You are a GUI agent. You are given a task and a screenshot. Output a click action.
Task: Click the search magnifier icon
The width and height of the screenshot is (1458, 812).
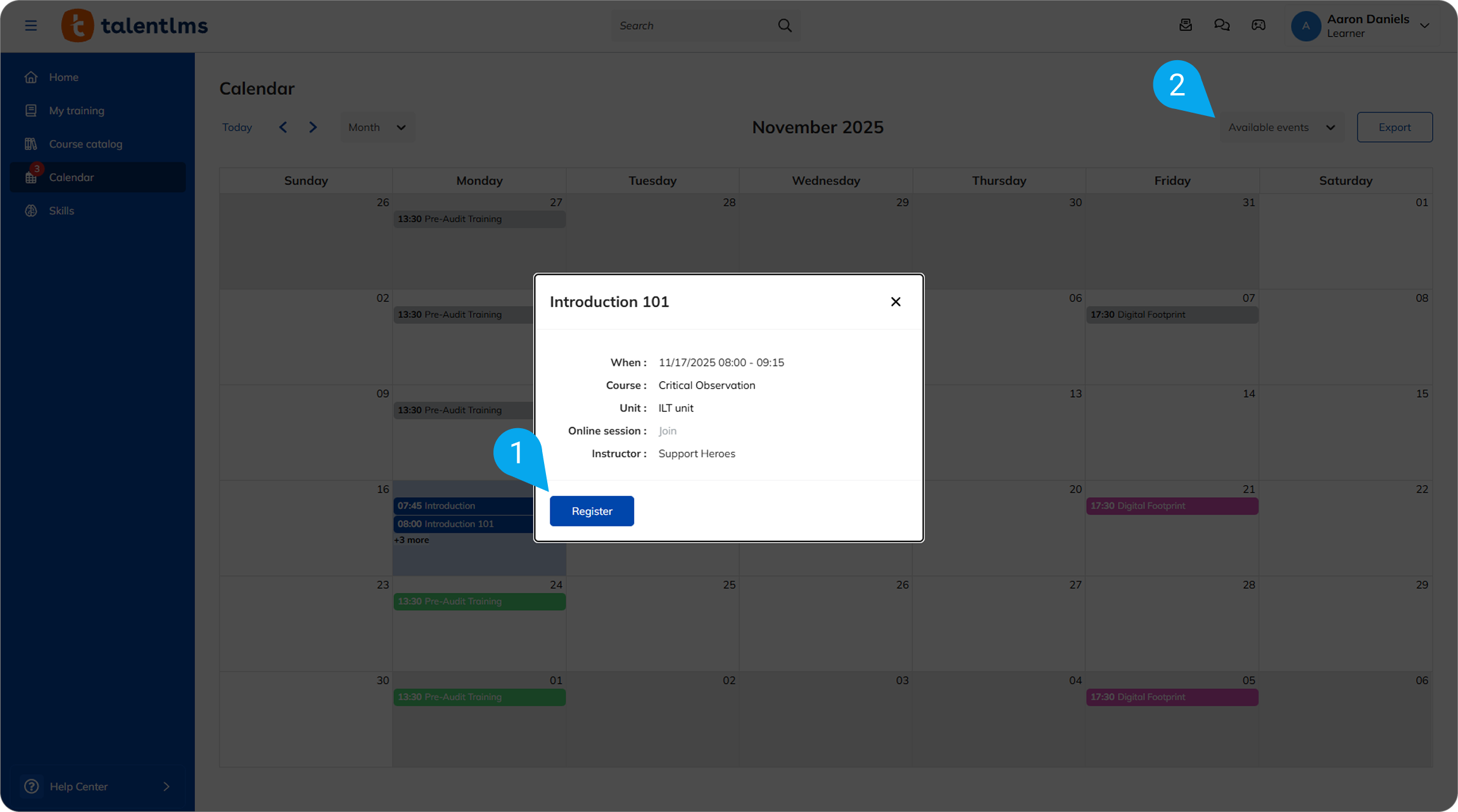point(785,25)
